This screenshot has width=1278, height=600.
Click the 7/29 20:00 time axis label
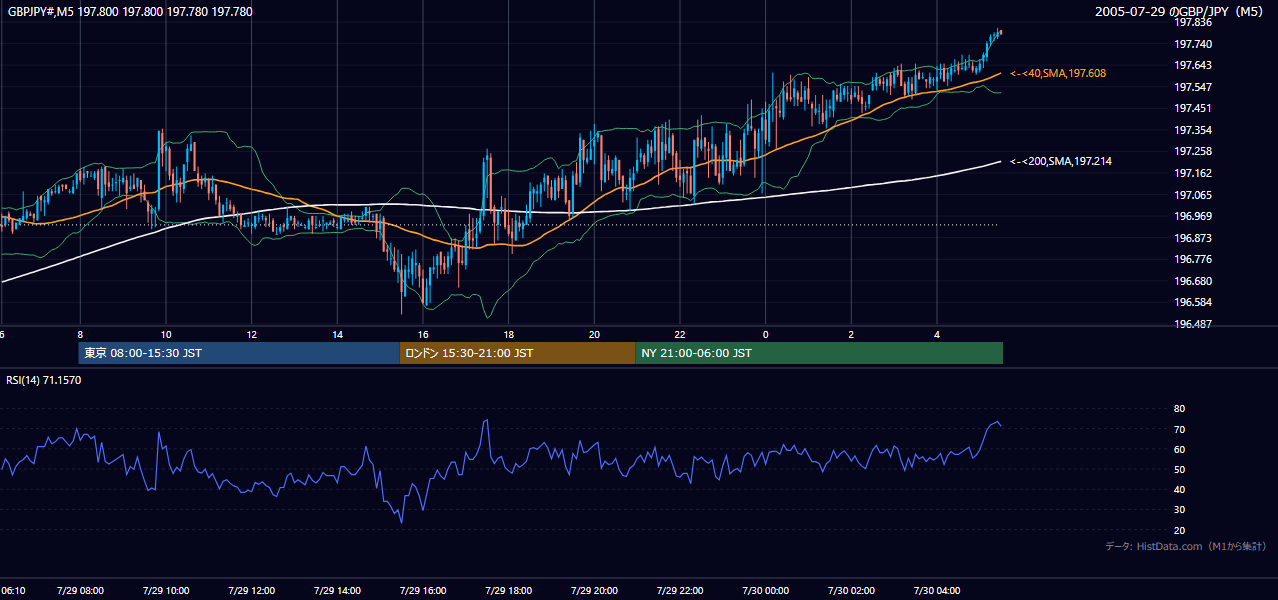tap(595, 590)
